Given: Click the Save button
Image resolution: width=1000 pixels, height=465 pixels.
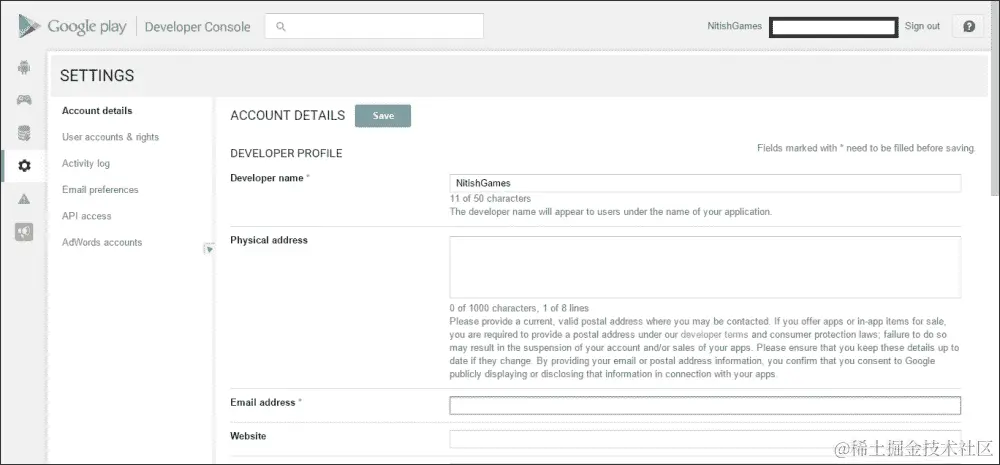Looking at the screenshot, I should [x=383, y=115].
